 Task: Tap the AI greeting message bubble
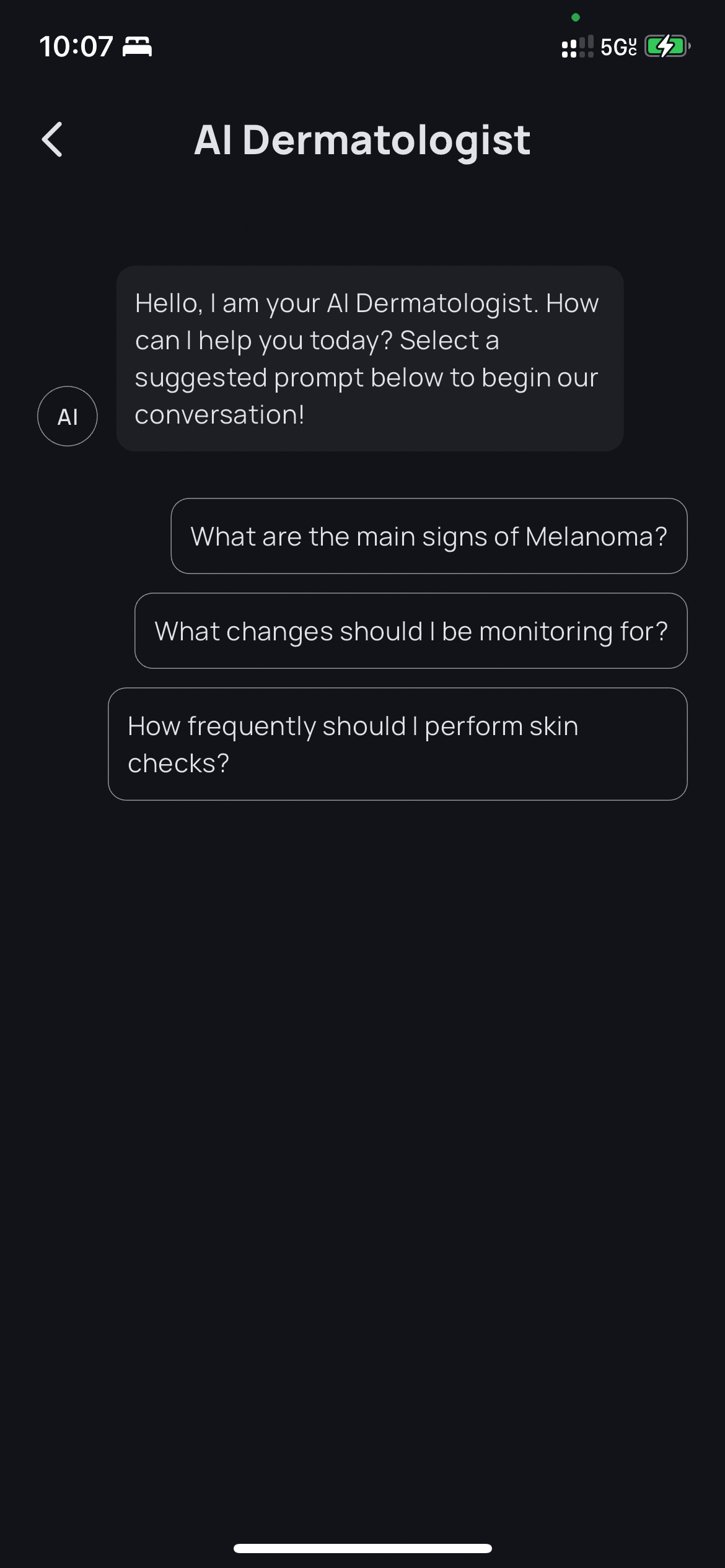(370, 359)
